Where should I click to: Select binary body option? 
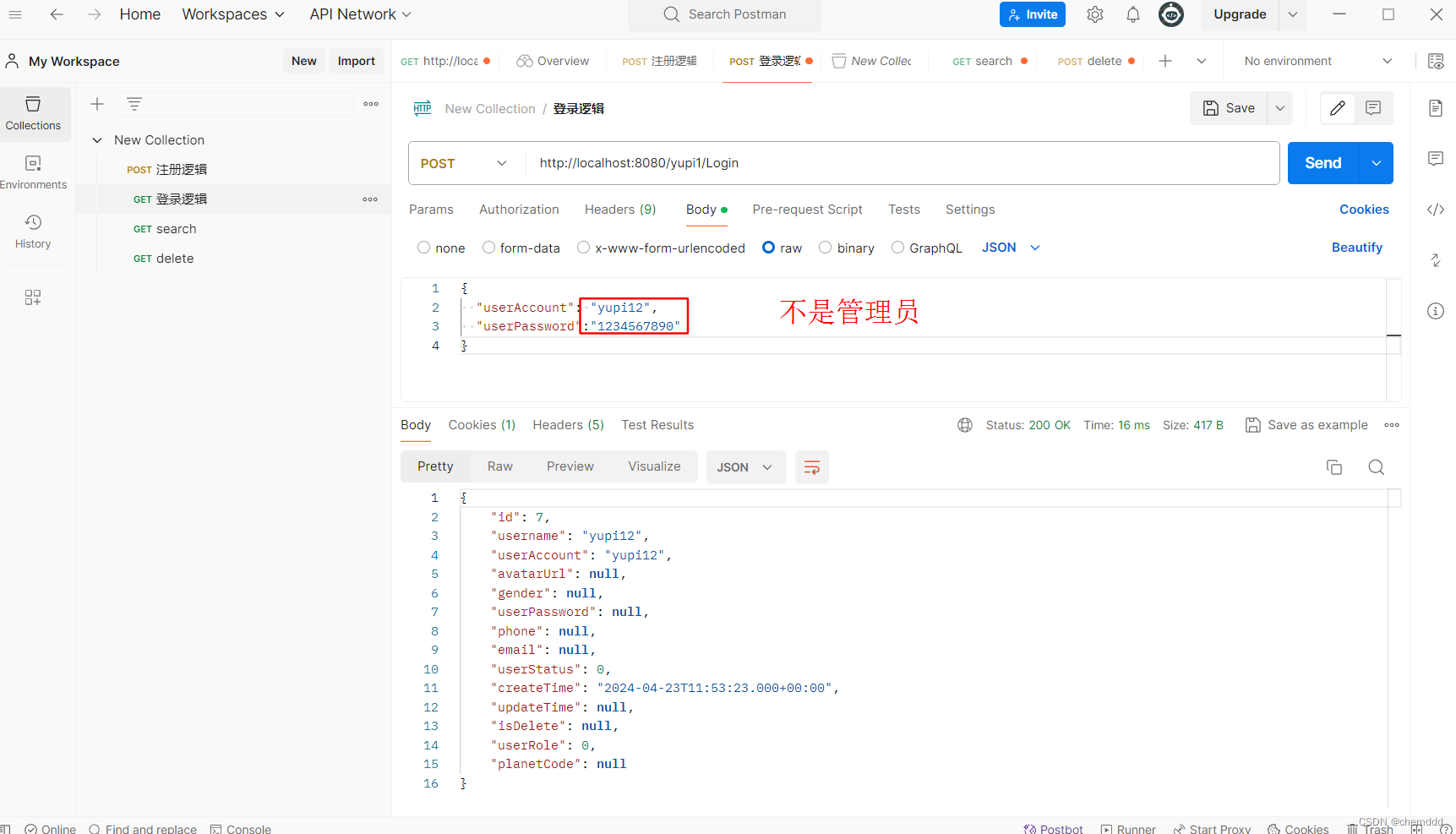[x=826, y=248]
